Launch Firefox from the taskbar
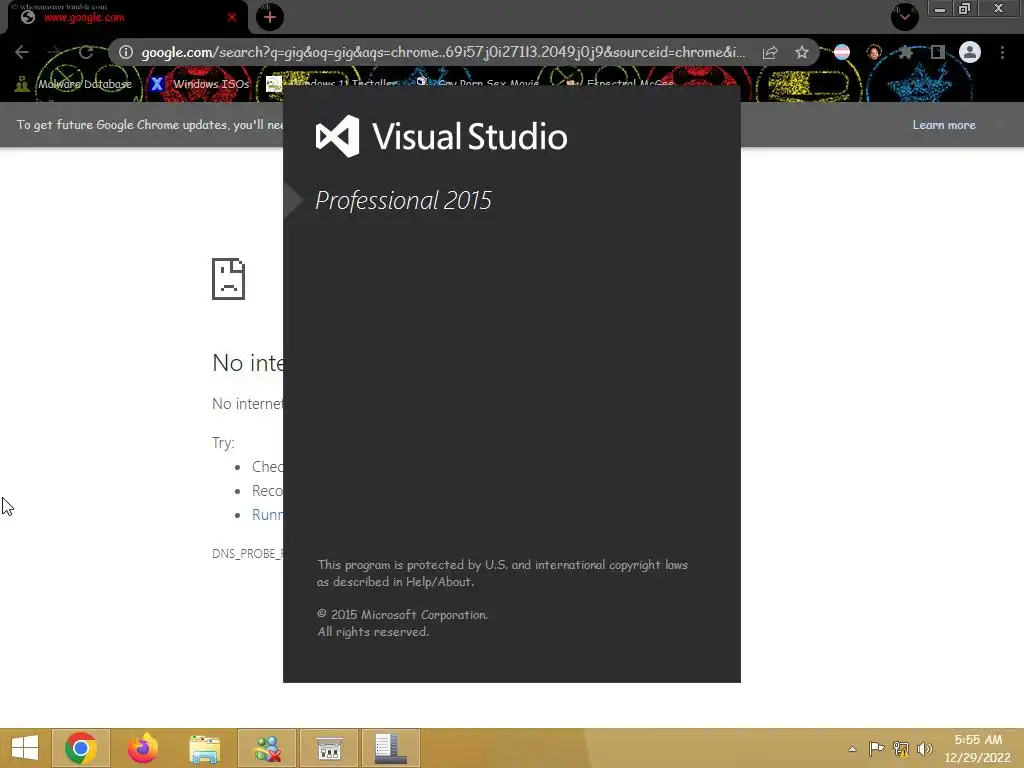The width and height of the screenshot is (1024, 768). (x=142, y=748)
